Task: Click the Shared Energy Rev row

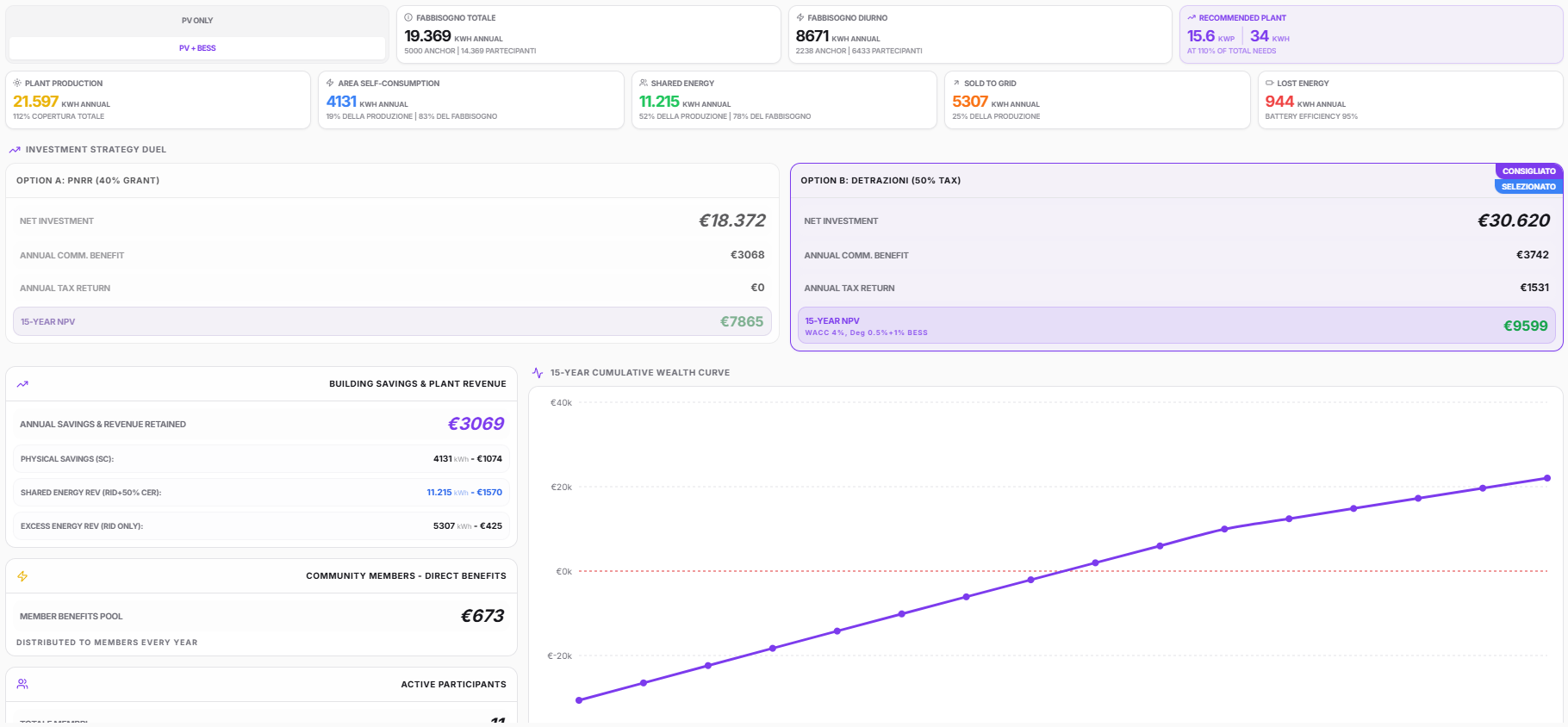Action: pyautogui.click(x=261, y=493)
